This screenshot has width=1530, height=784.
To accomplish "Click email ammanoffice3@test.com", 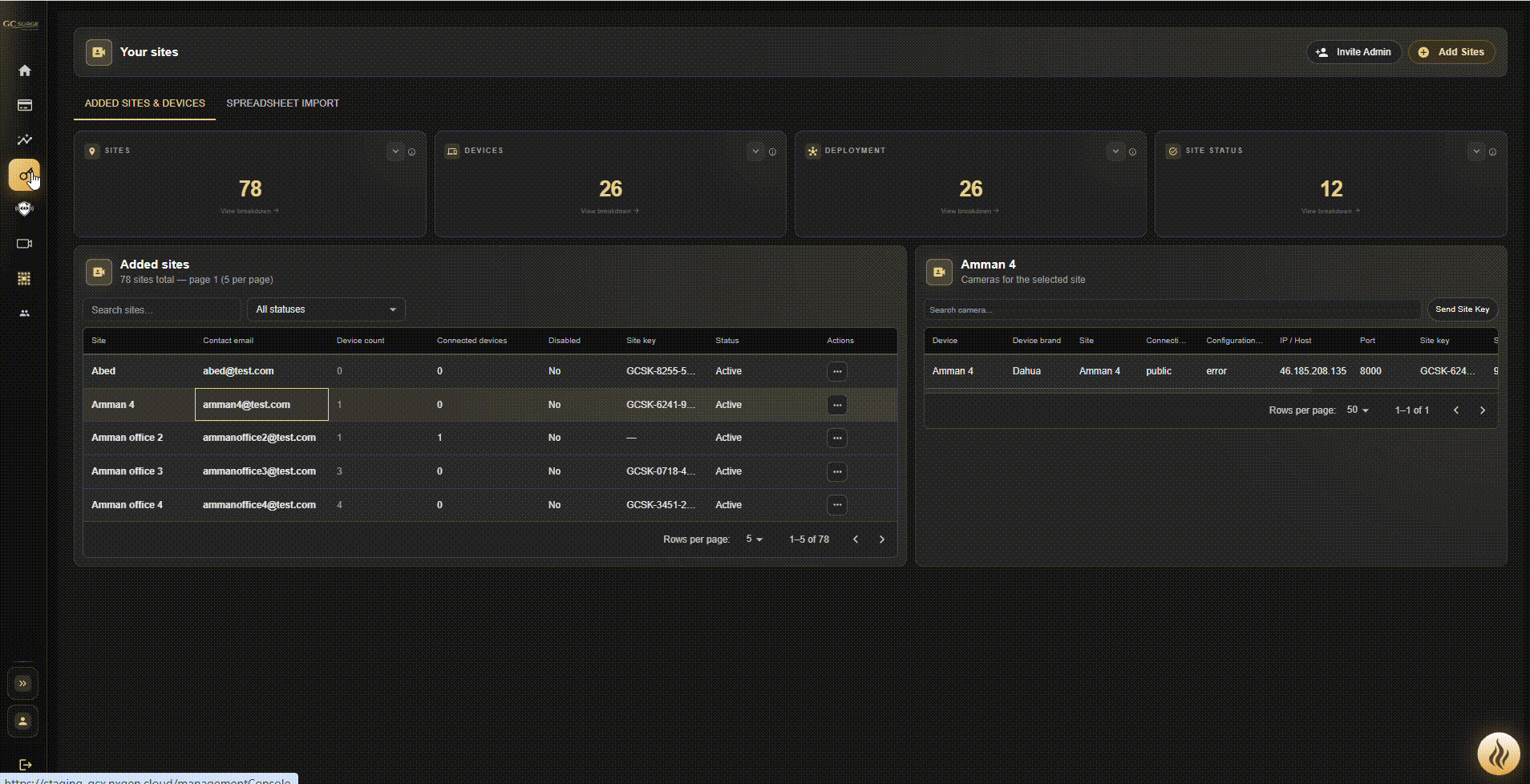I will 259,471.
